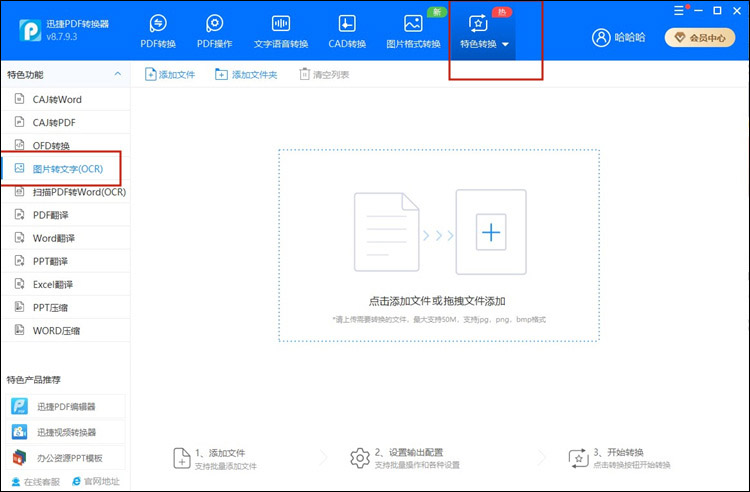750x492 pixels.
Task: Click the 添加文件夹 button
Action: coord(246,75)
